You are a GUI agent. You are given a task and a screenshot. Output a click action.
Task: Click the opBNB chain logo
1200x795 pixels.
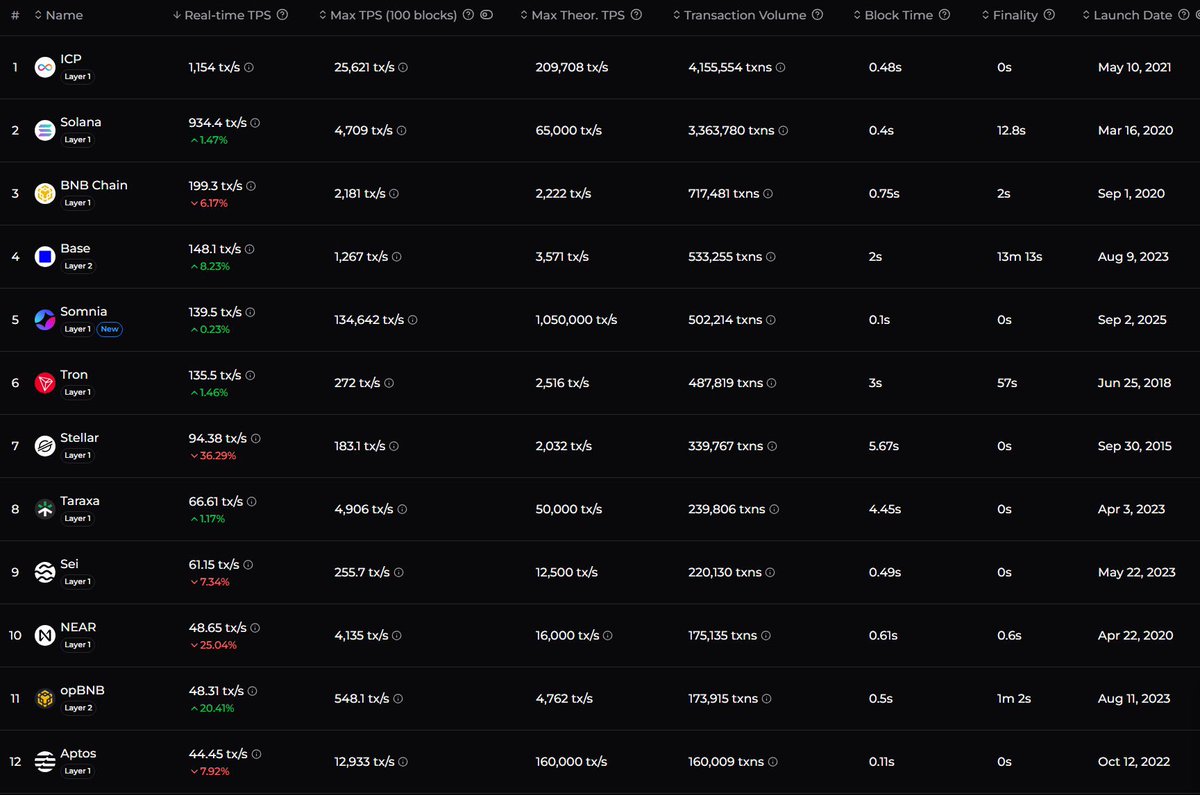tap(44, 697)
